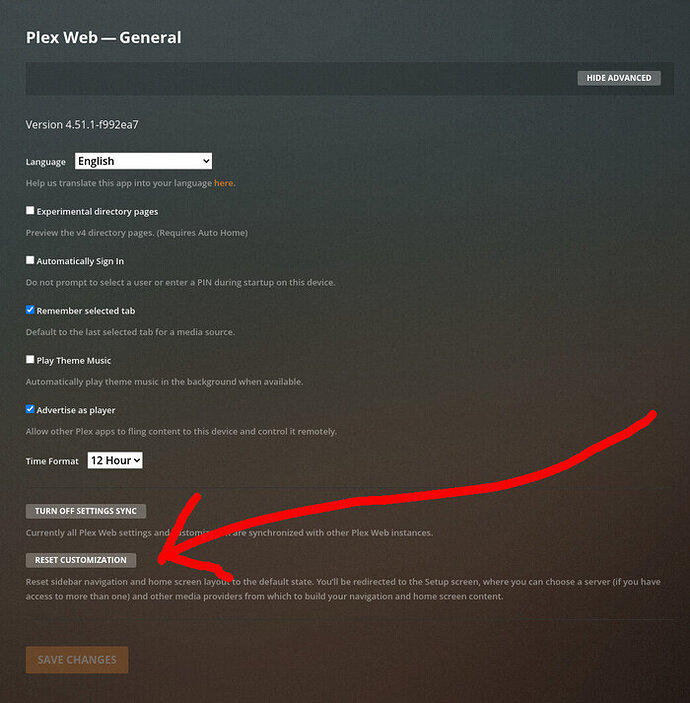This screenshot has width=690, height=703.
Task: Enable the Play Theme Music checkbox
Action: 30,360
